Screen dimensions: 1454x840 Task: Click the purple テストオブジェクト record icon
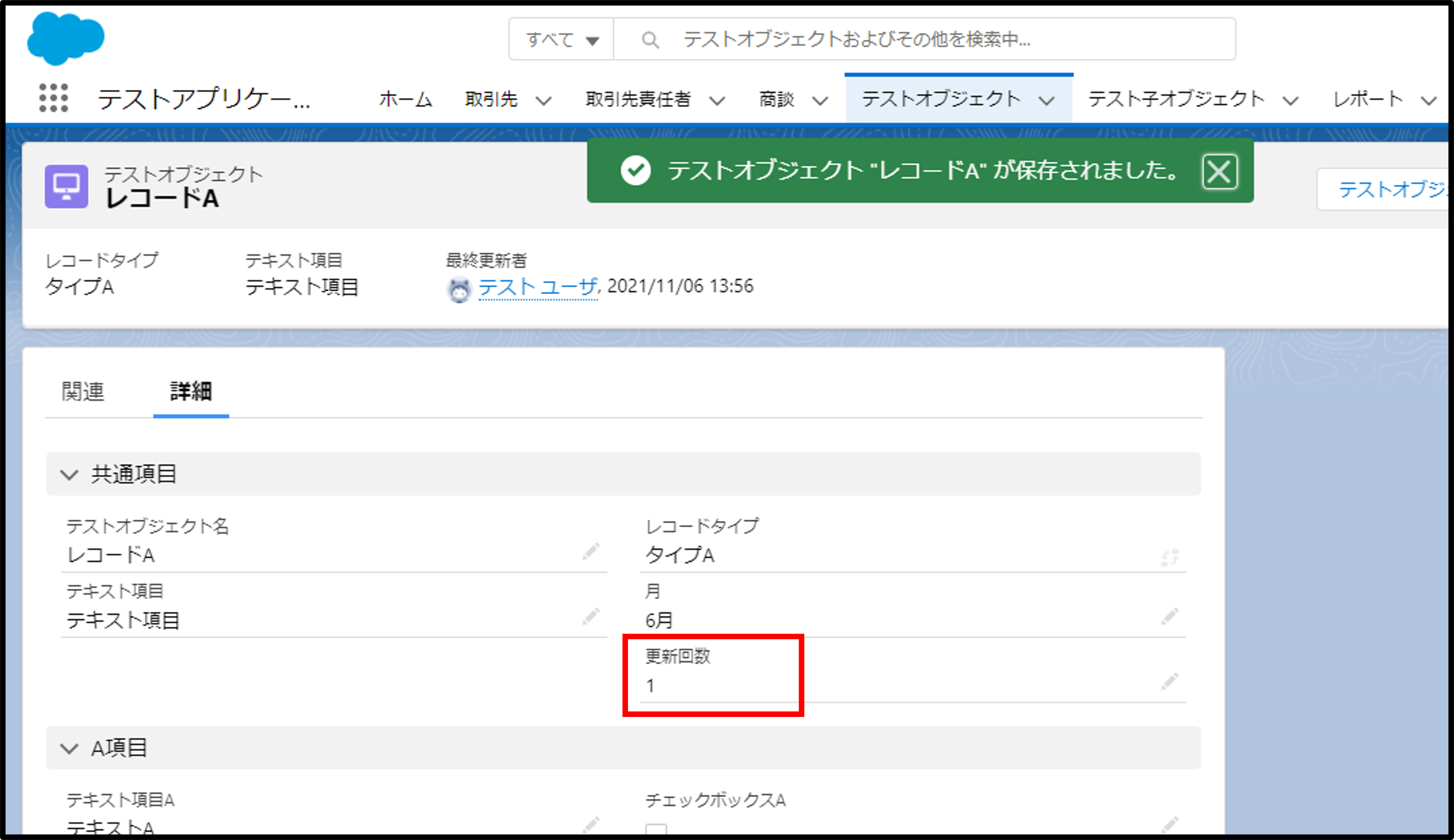(x=66, y=187)
